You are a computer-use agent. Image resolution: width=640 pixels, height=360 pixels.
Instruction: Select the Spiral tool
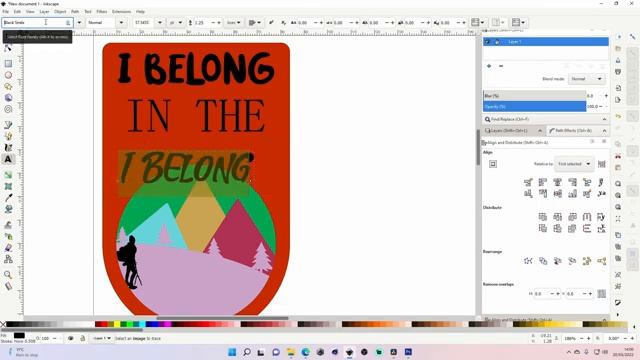pyautogui.click(x=8, y=109)
